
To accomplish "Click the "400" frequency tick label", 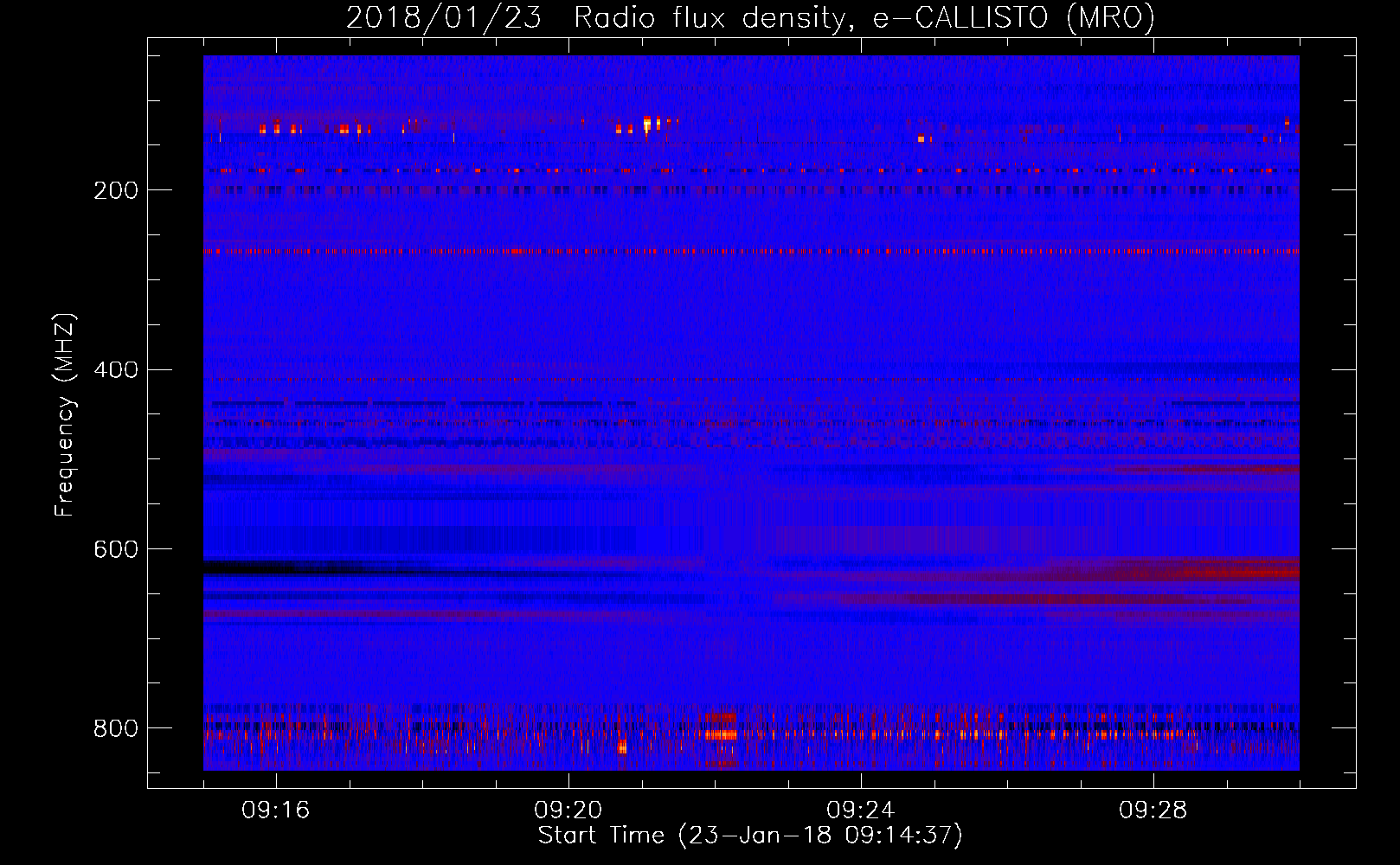I will pyautogui.click(x=116, y=370).
